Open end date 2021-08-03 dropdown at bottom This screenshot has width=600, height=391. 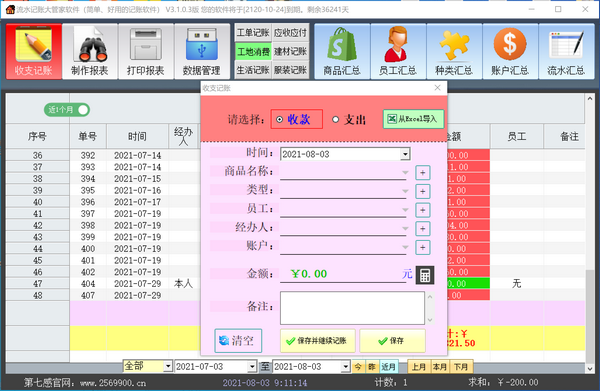(346, 367)
